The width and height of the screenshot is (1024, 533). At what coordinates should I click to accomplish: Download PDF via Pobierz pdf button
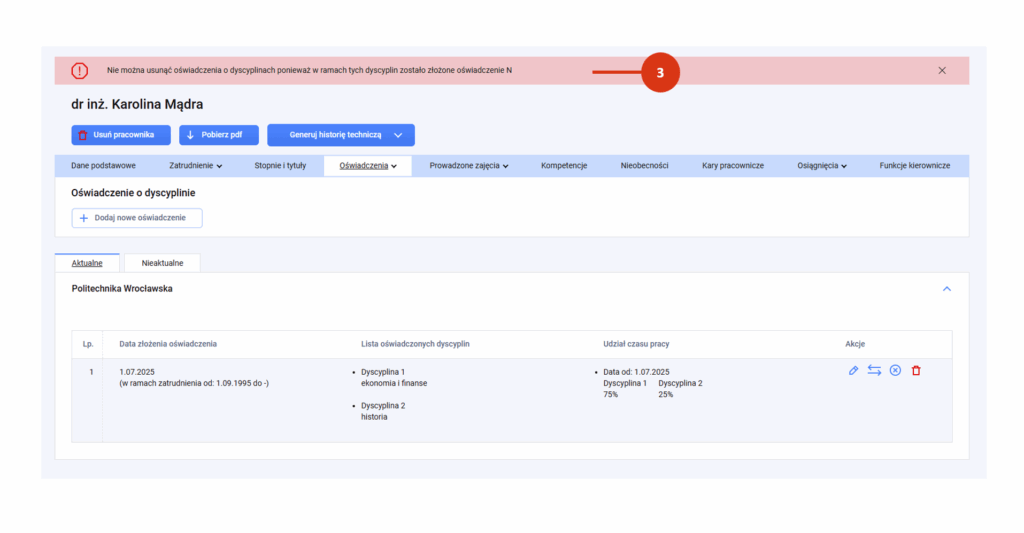point(219,135)
